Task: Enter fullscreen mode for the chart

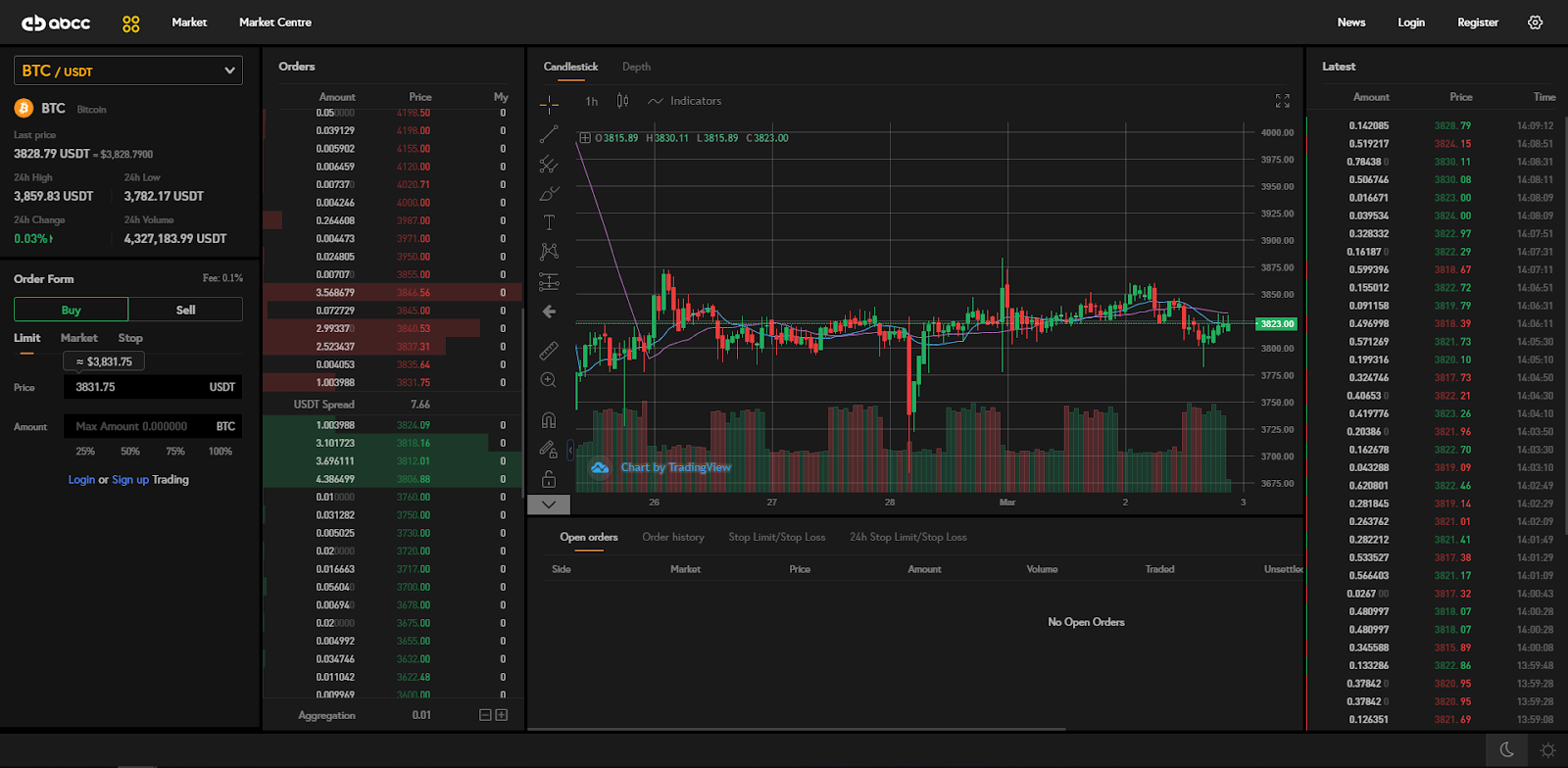Action: (1282, 101)
